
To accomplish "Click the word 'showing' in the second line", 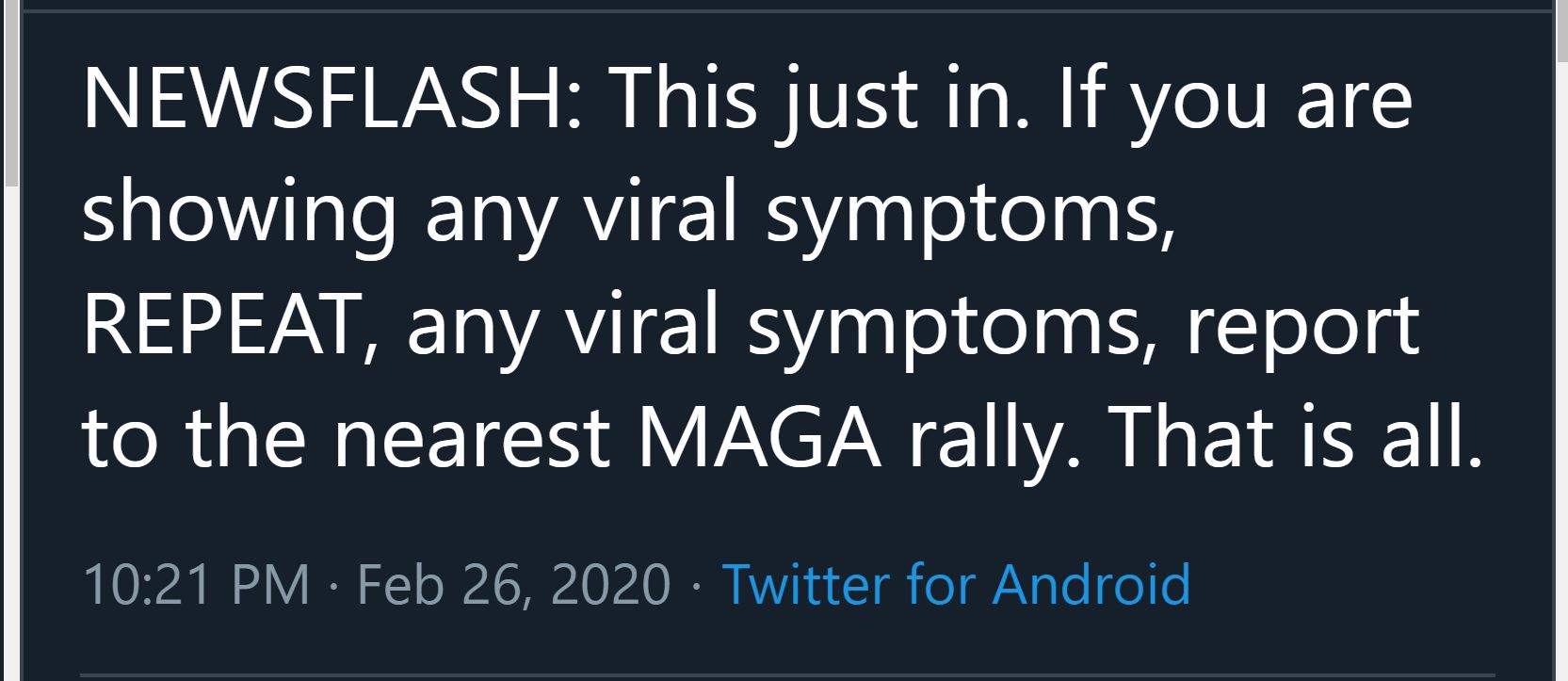I will click(239, 215).
